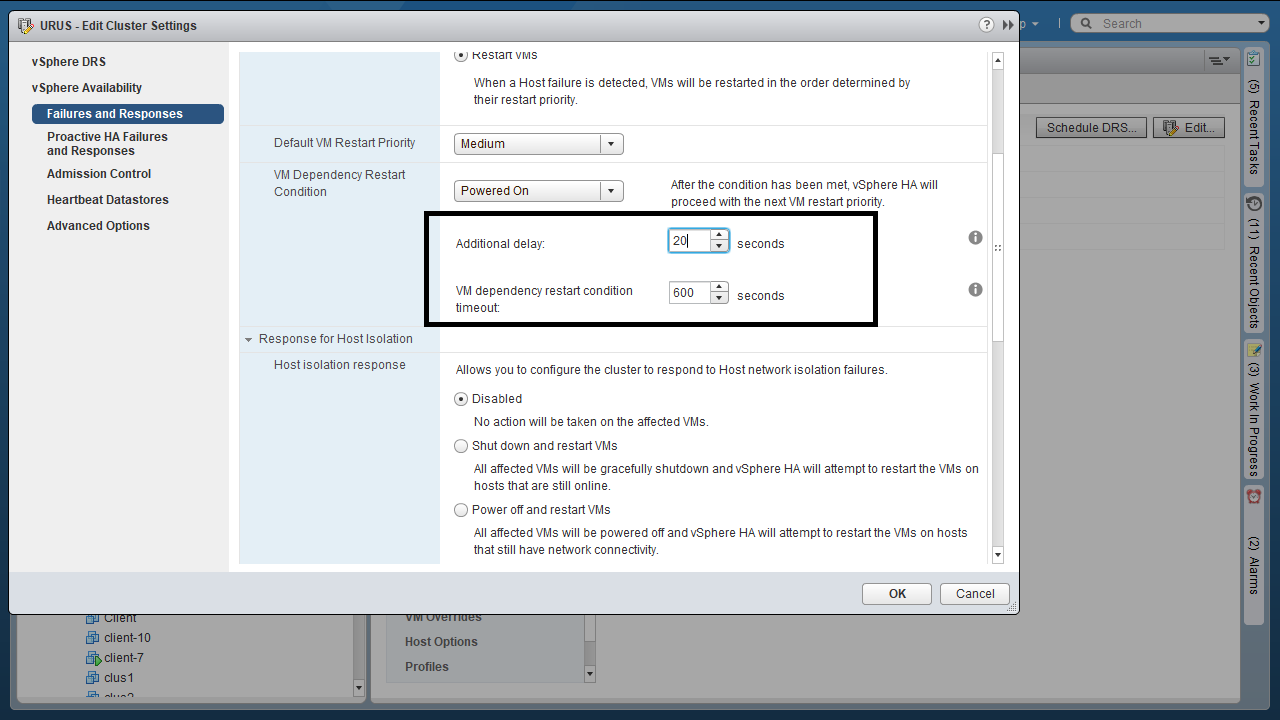Open the Alarms panel icon
The height and width of the screenshot is (720, 1280).
1253,496
